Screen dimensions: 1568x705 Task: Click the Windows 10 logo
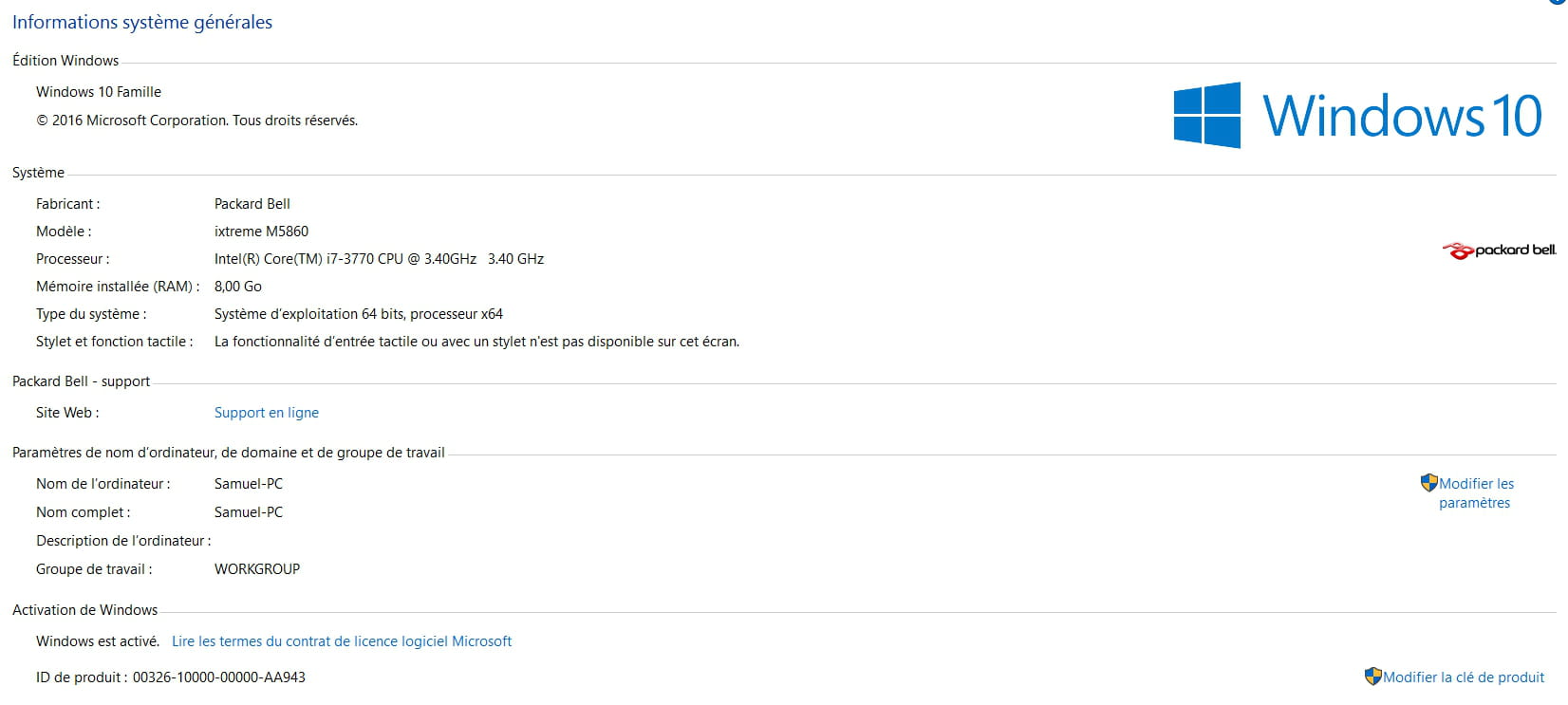[x=1357, y=115]
